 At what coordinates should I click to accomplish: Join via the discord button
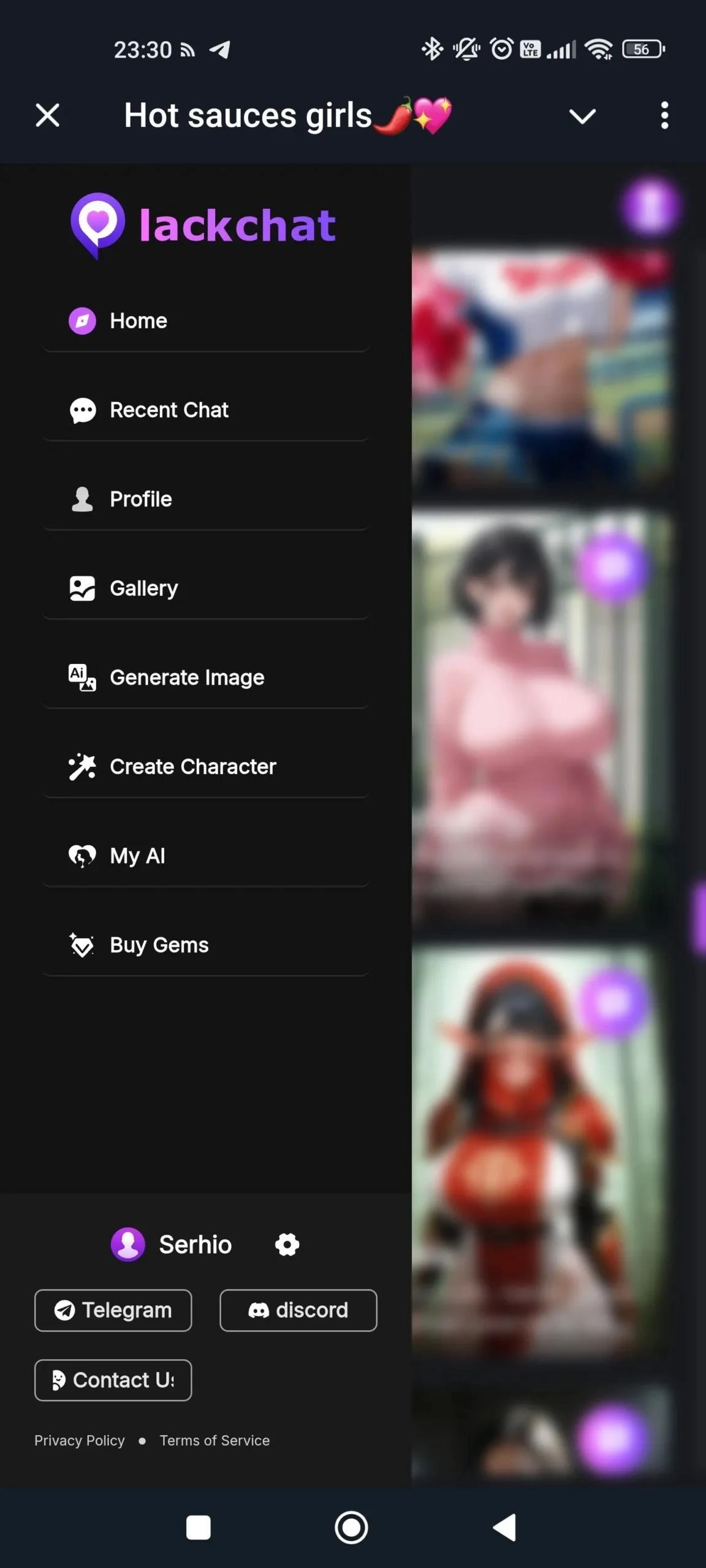click(298, 1310)
